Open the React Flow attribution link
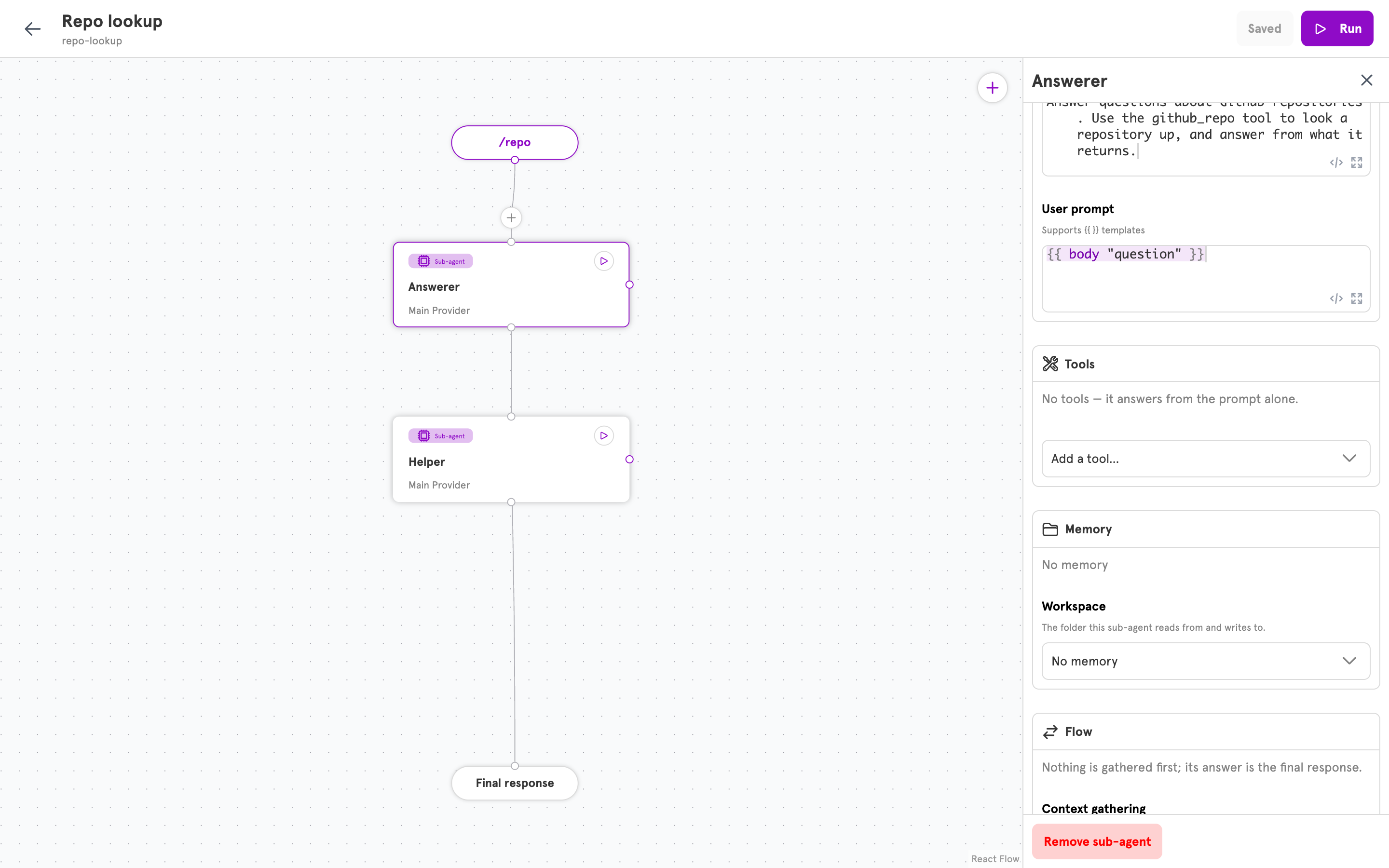Screen dimensions: 1389x868 point(994,859)
